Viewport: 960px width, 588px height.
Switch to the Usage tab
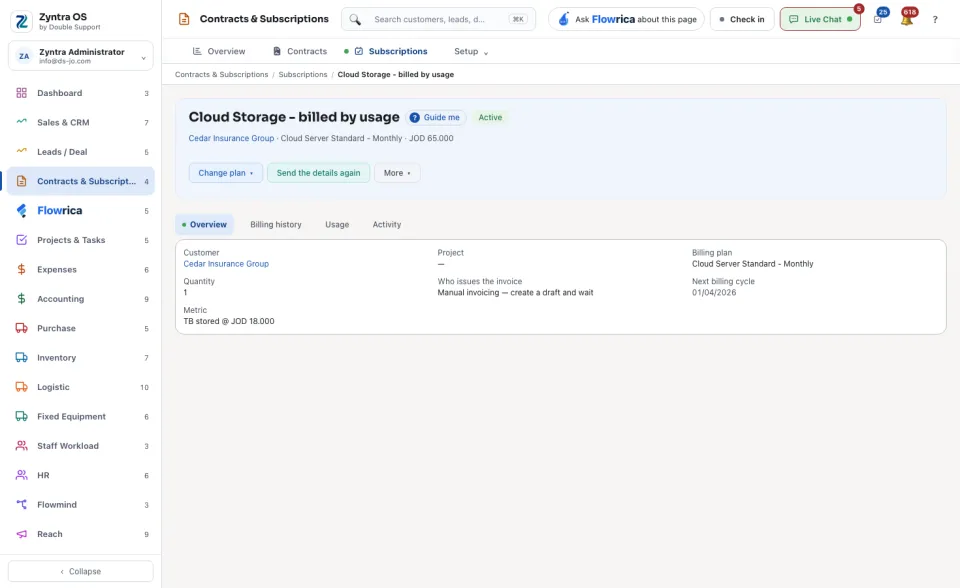[337, 224]
